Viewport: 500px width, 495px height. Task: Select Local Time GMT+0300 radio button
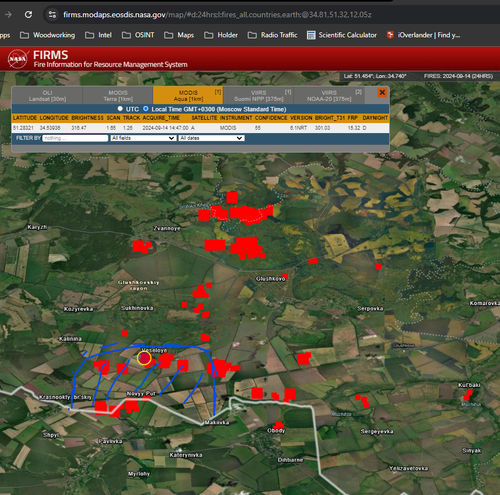[x=146, y=109]
